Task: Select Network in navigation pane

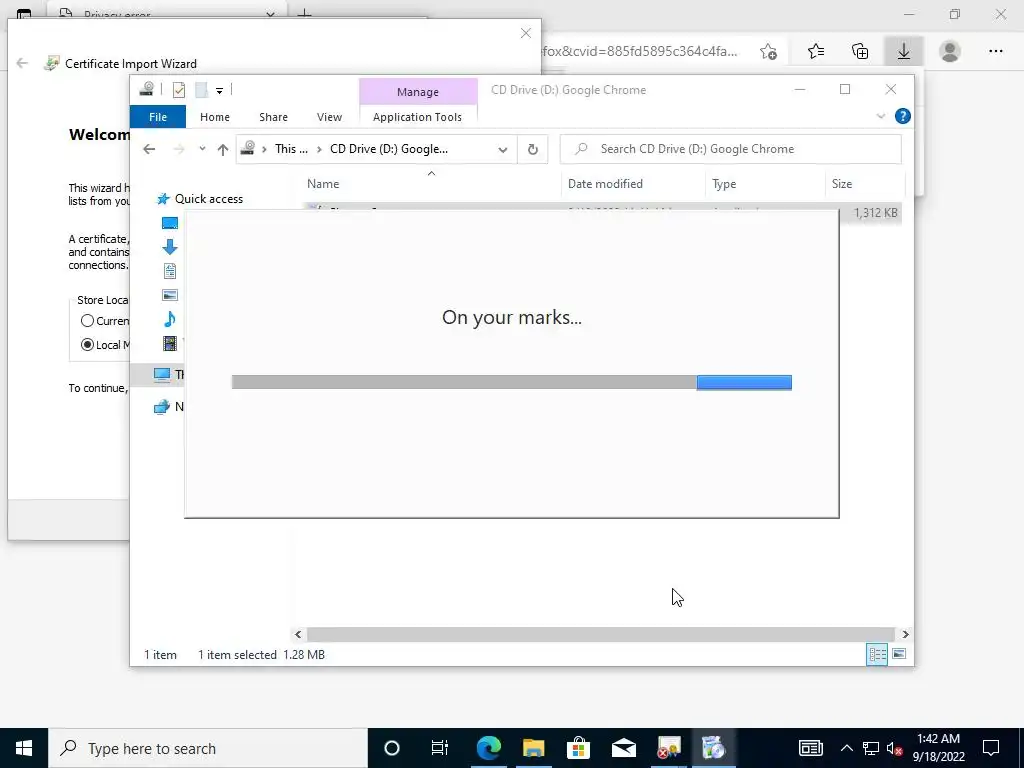Action: pyautogui.click(x=168, y=407)
